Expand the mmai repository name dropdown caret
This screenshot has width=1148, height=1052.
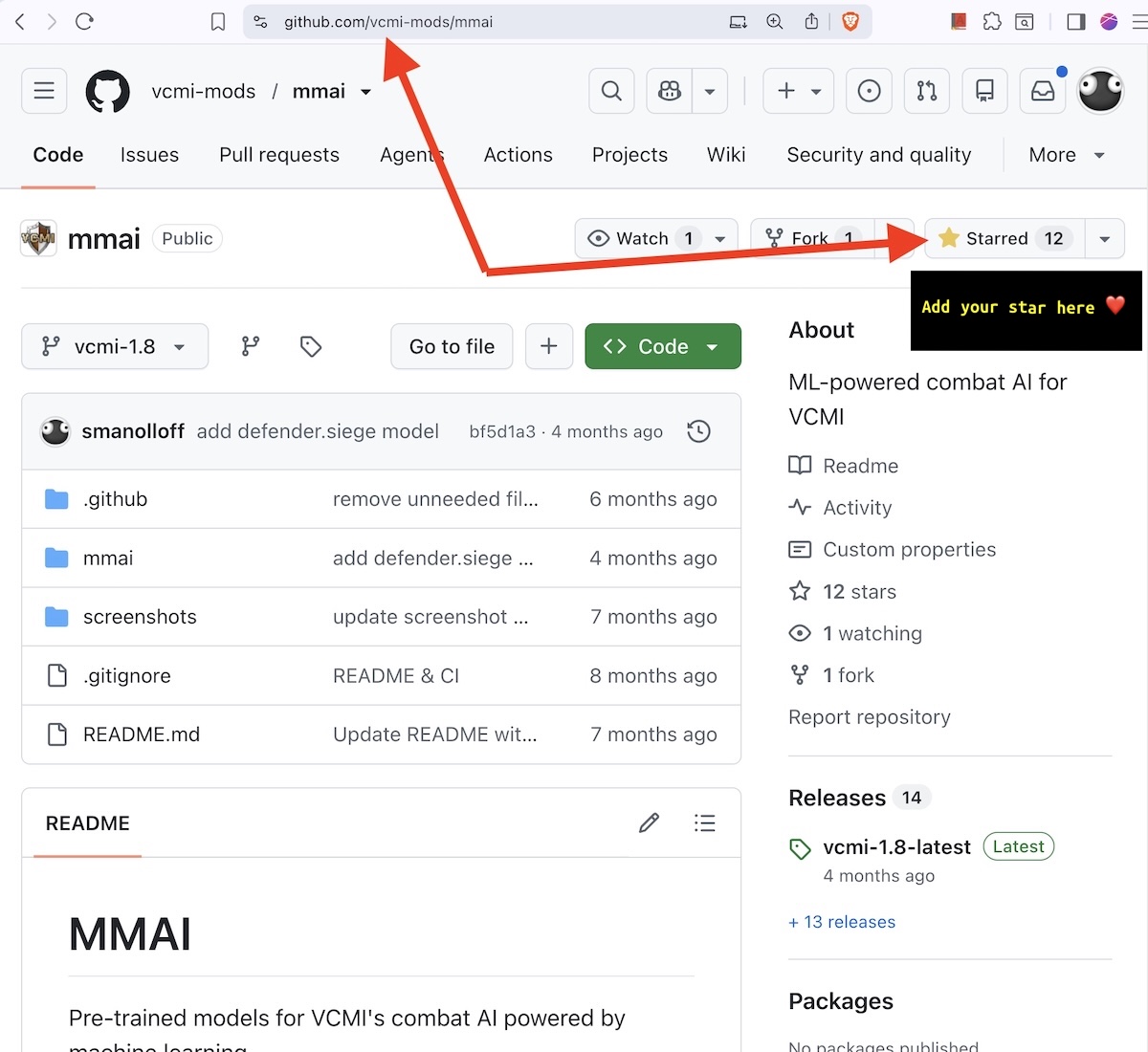[x=365, y=92]
